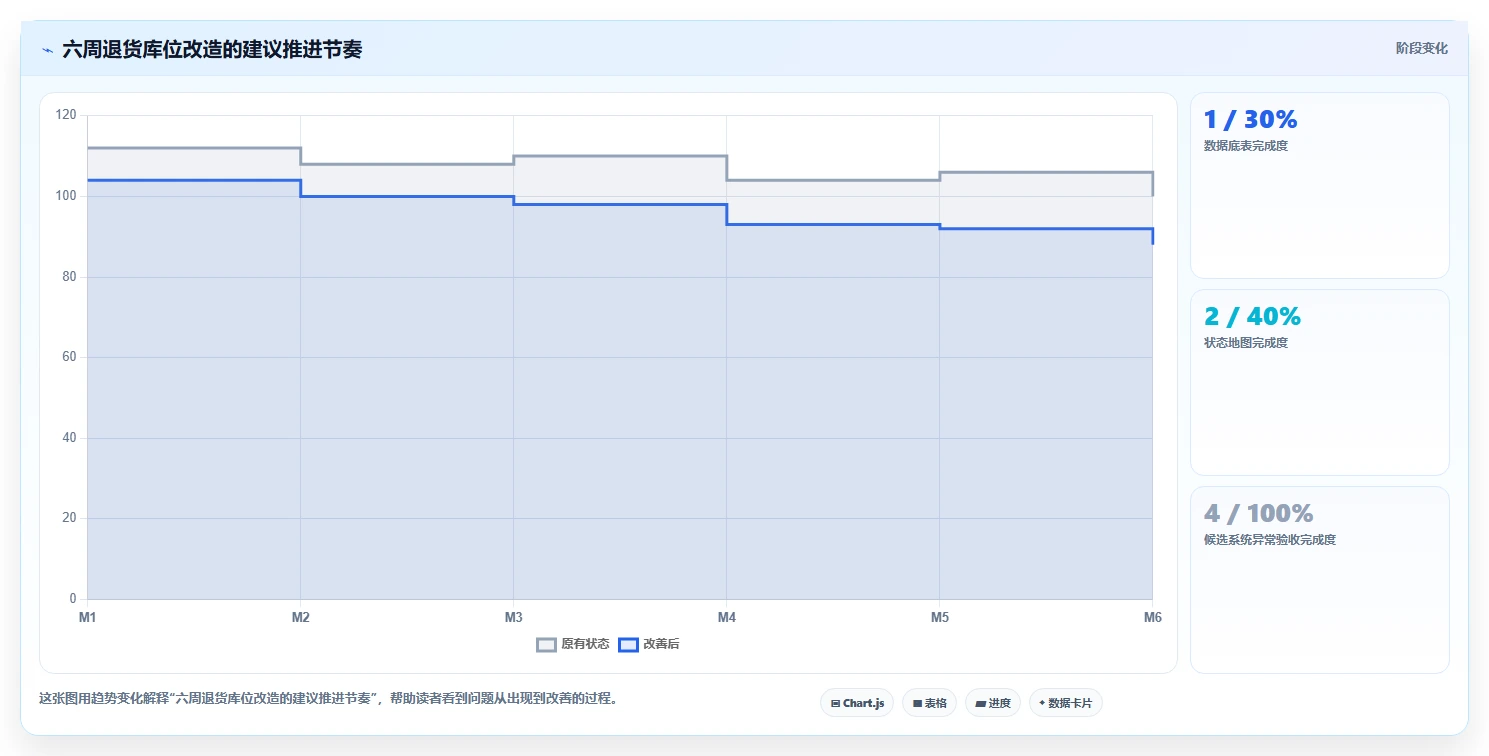
Task: Click the 状态地图完成度 label
Action: pyautogui.click(x=1246, y=343)
